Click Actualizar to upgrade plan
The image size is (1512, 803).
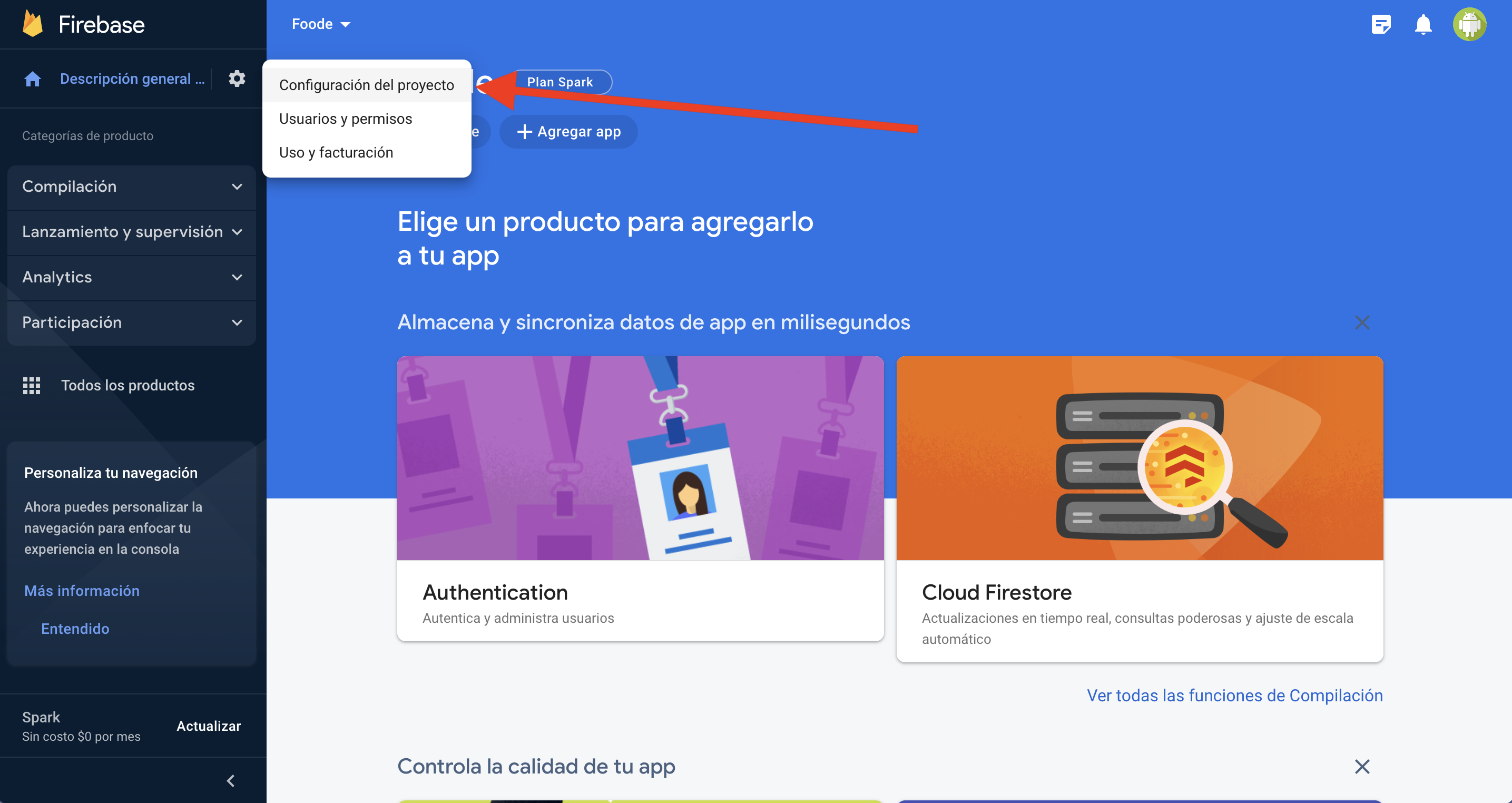[x=209, y=726]
